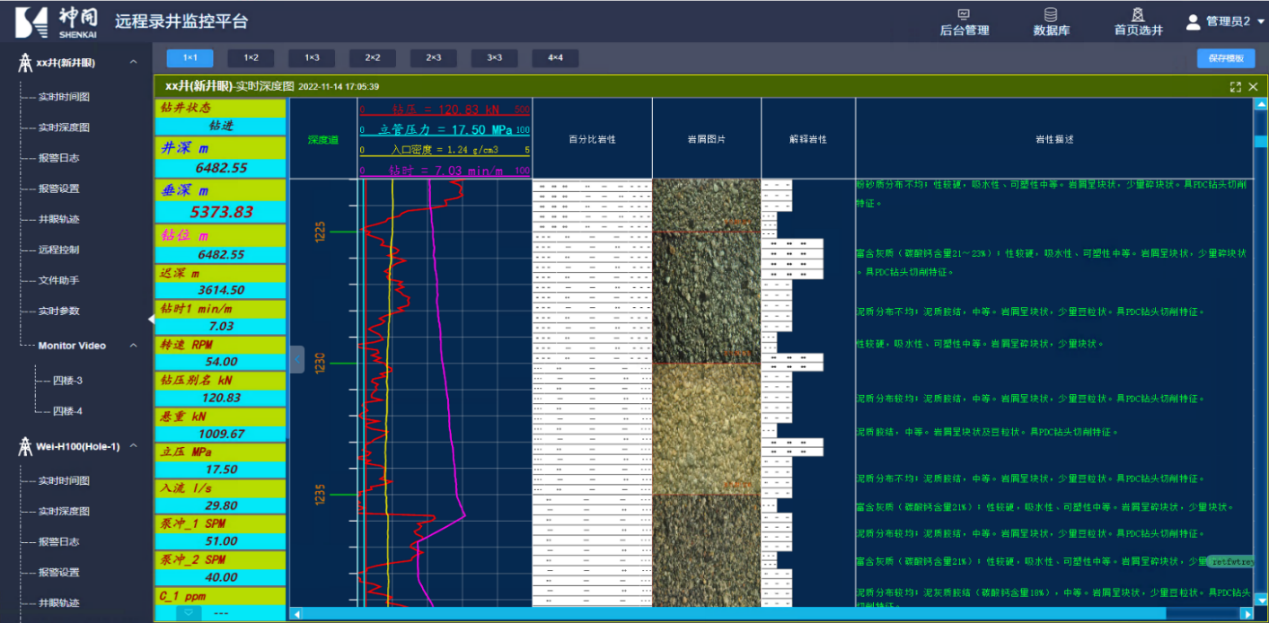The height and width of the screenshot is (623, 1269).
Task: Enter fullscreen using the depth chart expand icon
Action: pyautogui.click(x=1236, y=87)
